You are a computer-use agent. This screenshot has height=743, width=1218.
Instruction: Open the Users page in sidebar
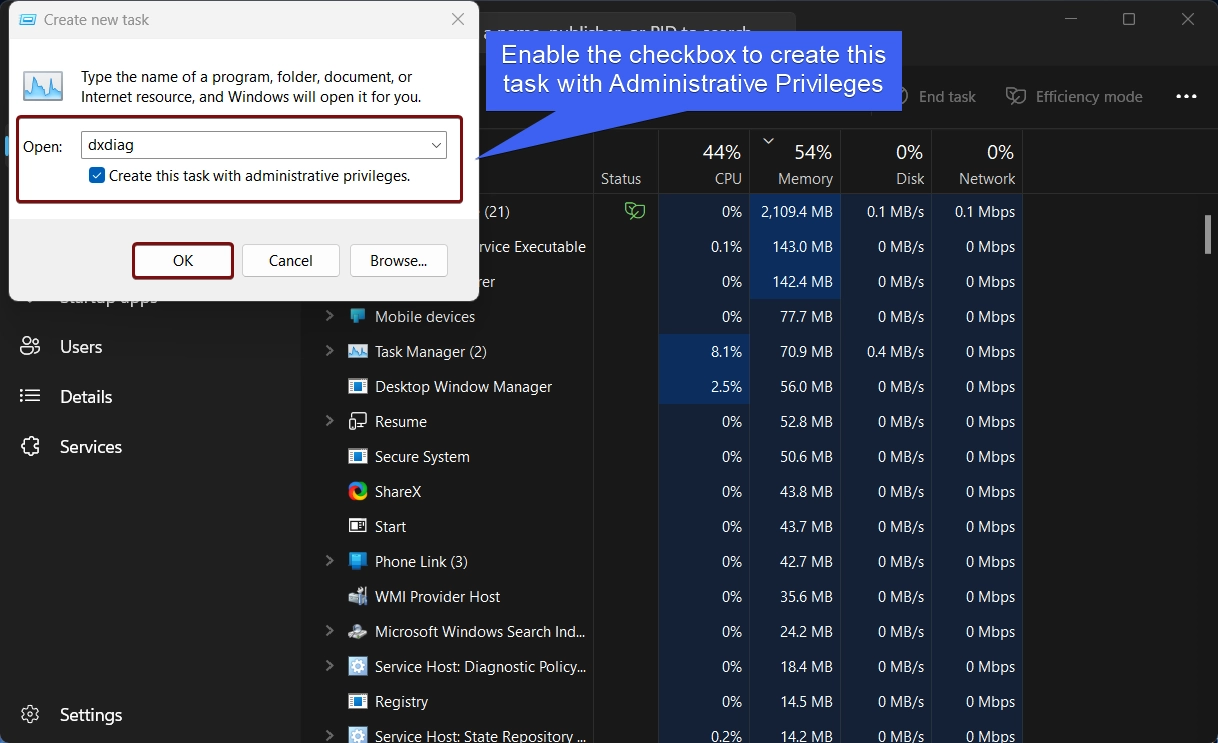click(x=81, y=347)
